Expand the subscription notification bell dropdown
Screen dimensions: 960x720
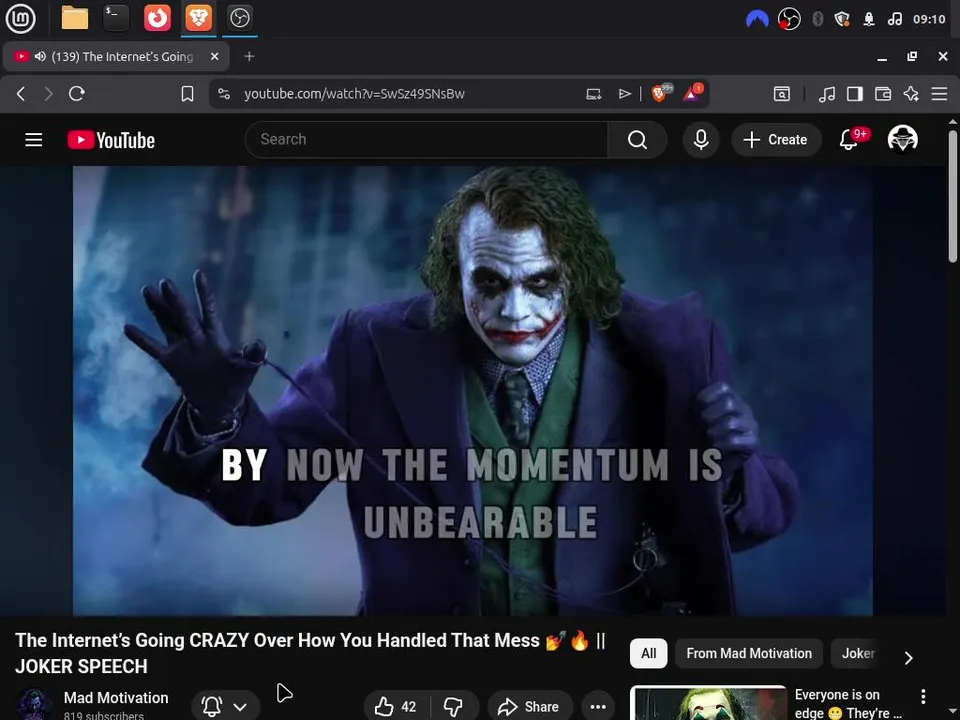[226, 707]
